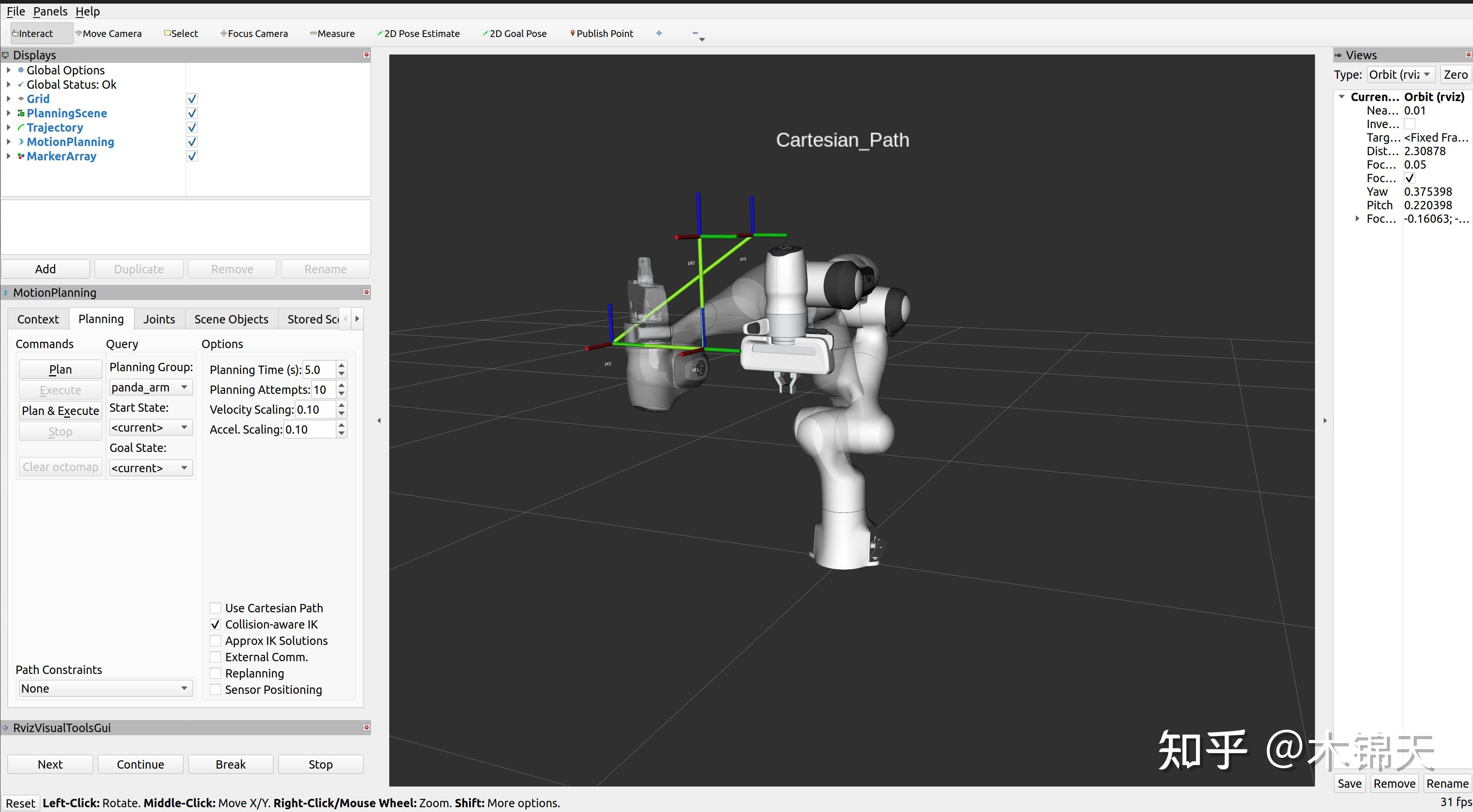This screenshot has width=1473, height=812.
Task: Click the Planning Time value field
Action: tap(319, 370)
